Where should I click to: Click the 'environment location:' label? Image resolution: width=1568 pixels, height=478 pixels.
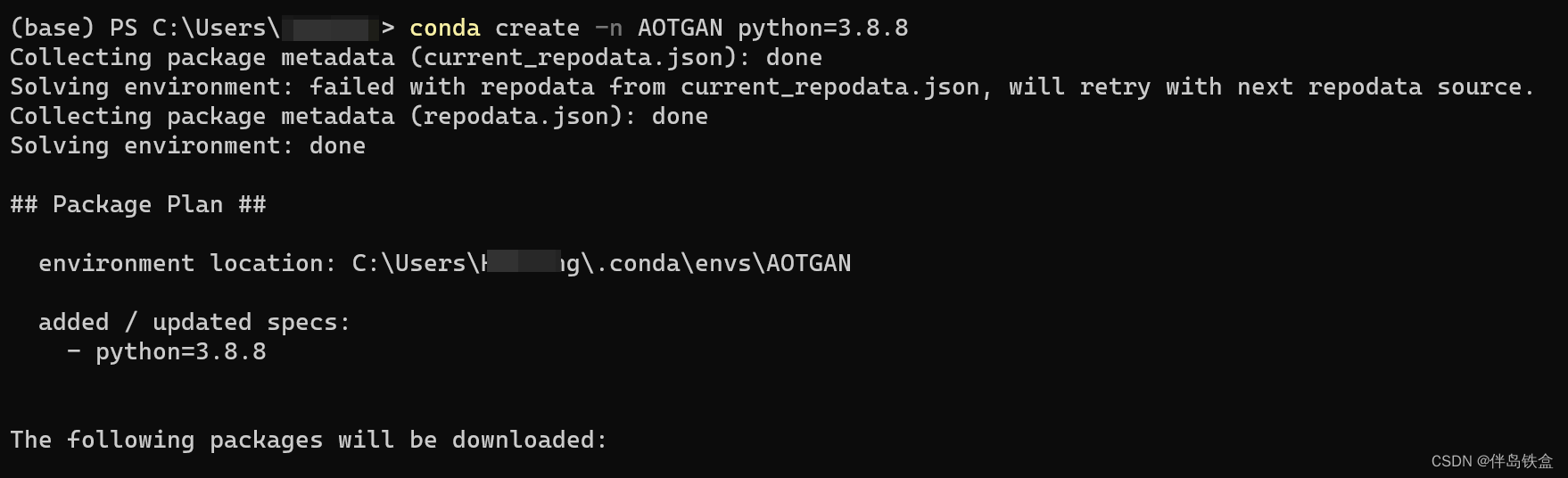click(187, 264)
